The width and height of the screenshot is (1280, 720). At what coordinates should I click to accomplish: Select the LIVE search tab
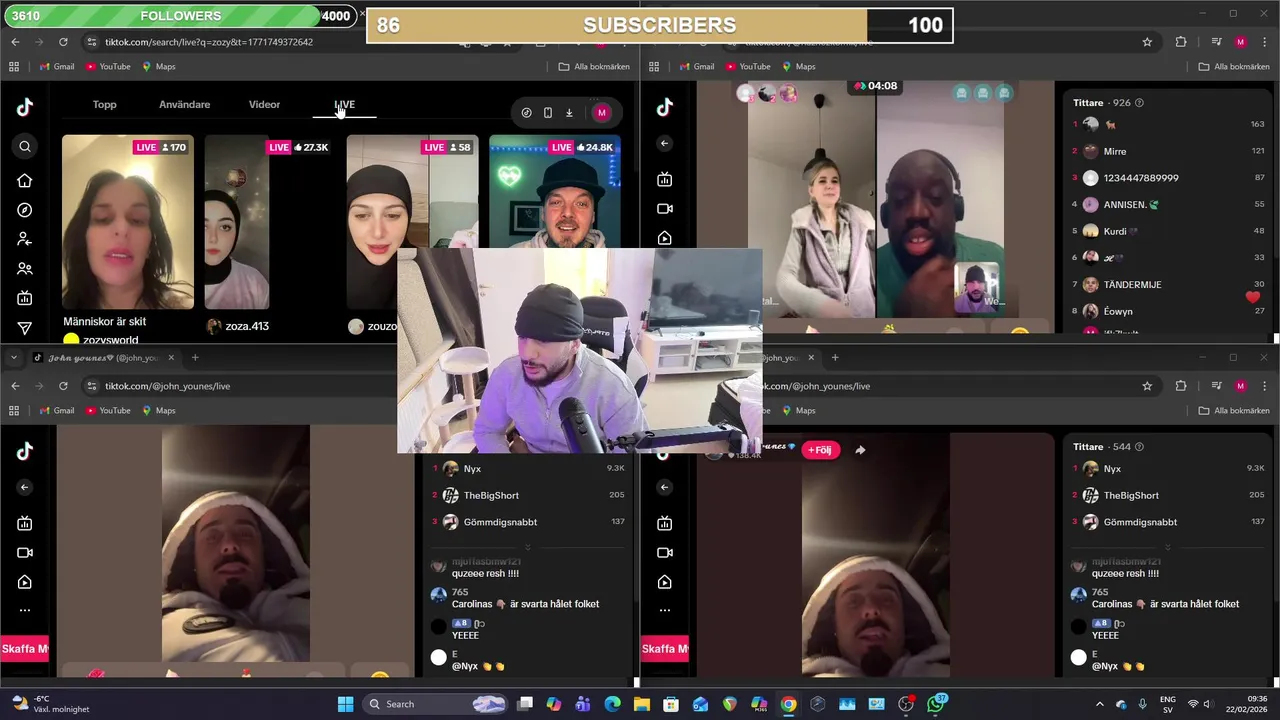[x=344, y=105]
